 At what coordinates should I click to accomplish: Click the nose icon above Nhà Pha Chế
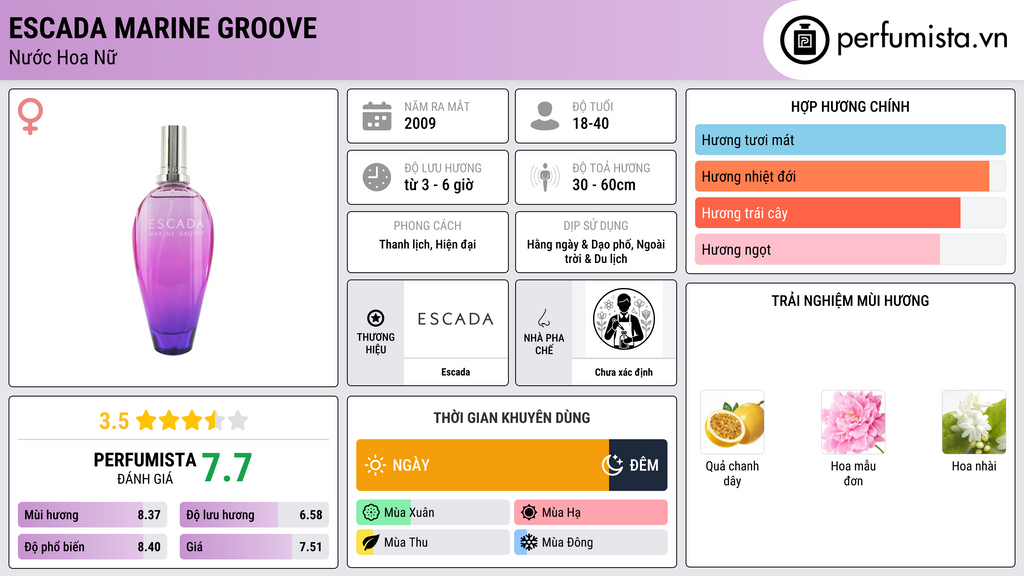[x=543, y=318]
